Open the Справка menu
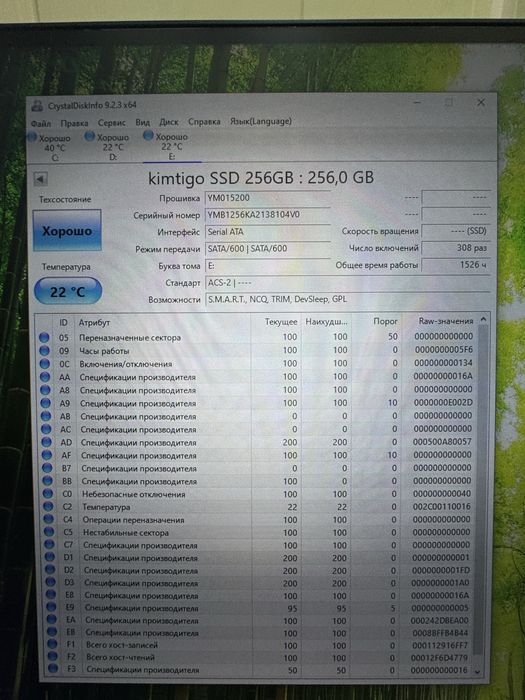The height and width of the screenshot is (700, 525). (204, 121)
